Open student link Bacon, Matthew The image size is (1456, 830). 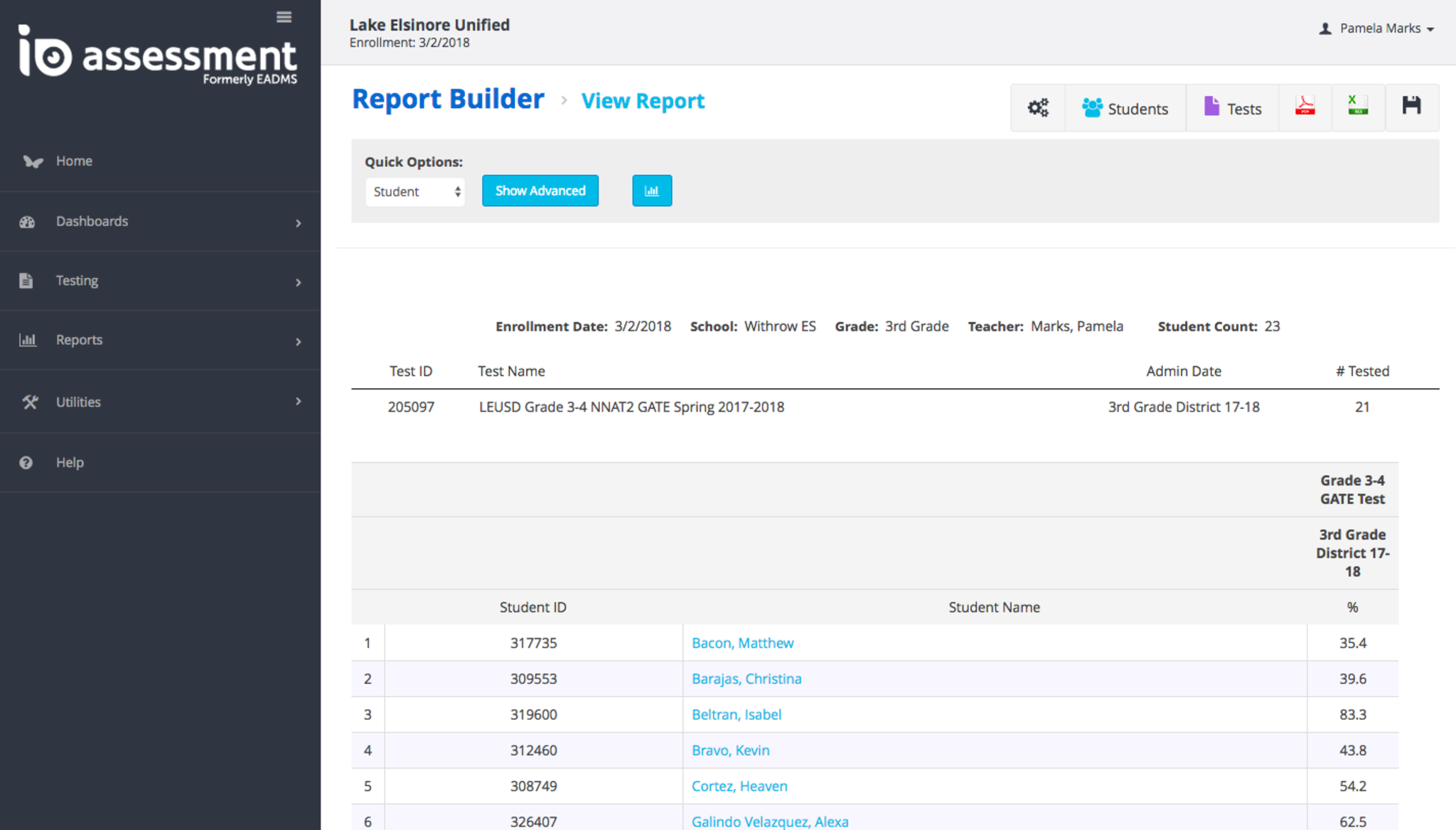point(742,643)
